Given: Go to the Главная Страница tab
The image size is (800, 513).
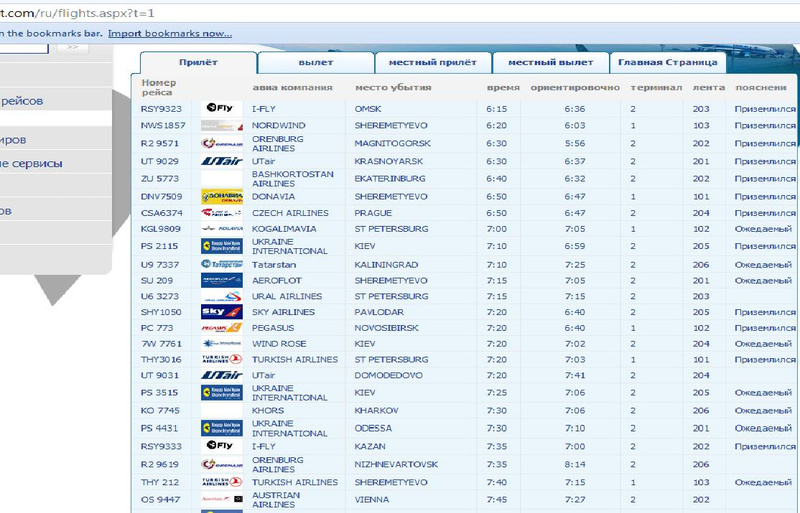Looking at the screenshot, I should [667, 63].
